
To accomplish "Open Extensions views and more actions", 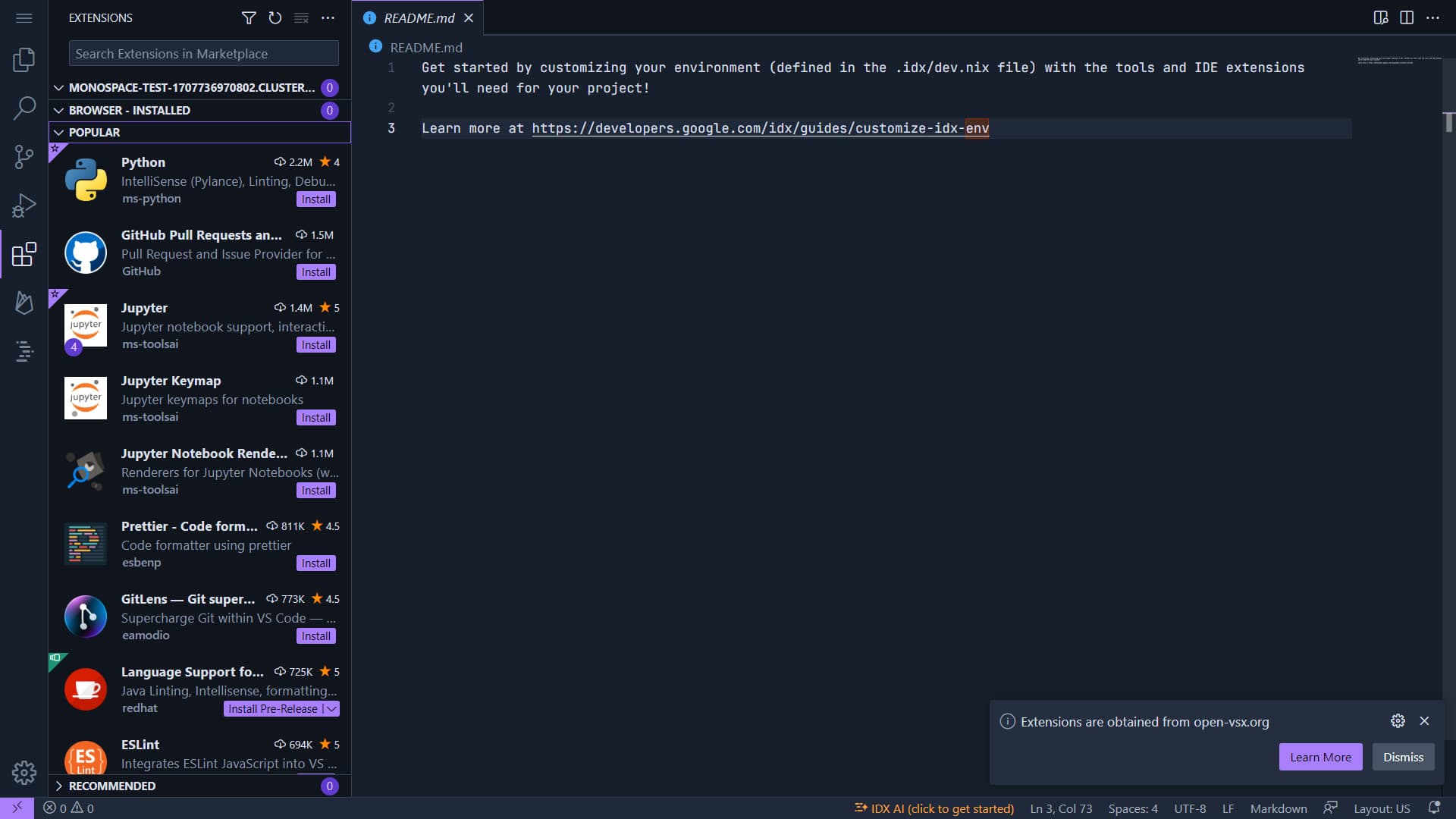I will (x=328, y=17).
